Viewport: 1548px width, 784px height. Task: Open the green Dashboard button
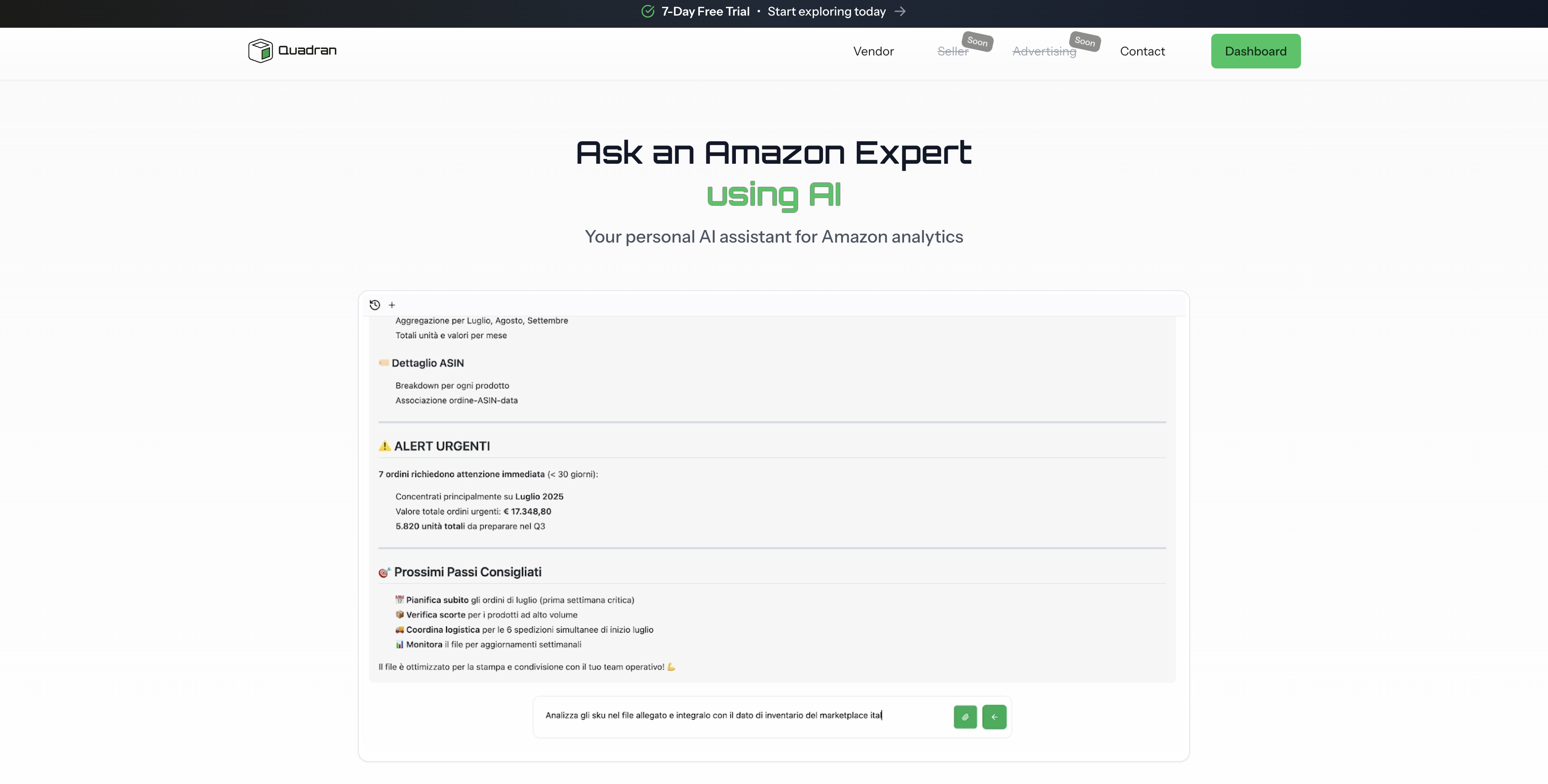point(1255,51)
